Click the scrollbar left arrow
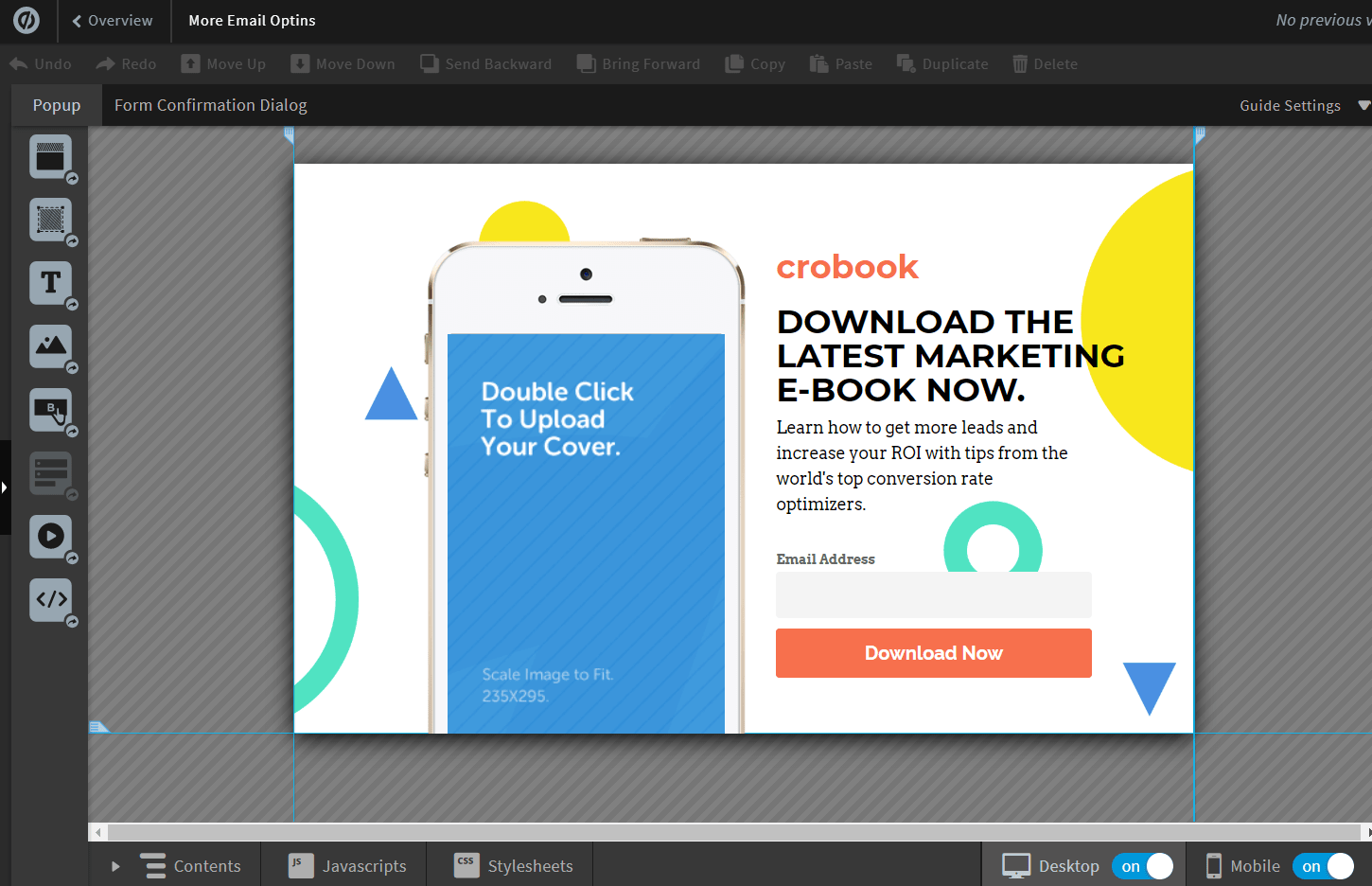Viewport: 1372px width, 886px height. (x=97, y=832)
